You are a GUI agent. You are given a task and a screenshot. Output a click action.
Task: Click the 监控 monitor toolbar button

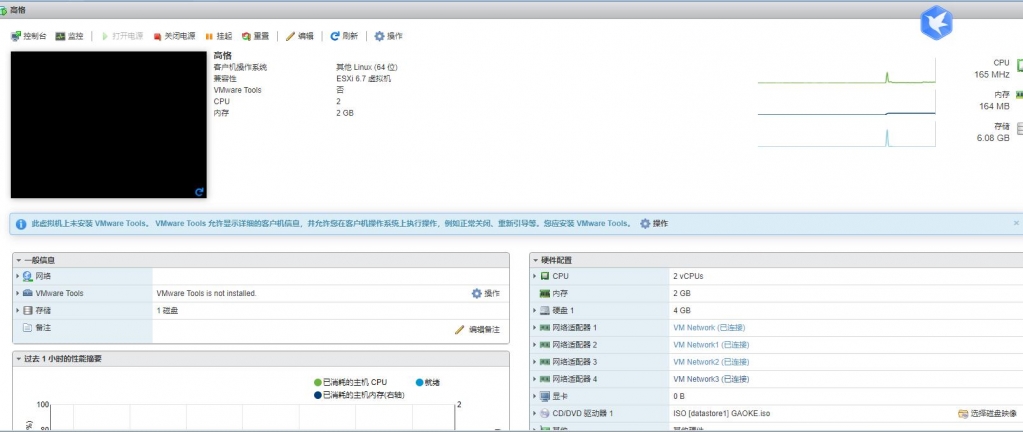click(69, 37)
